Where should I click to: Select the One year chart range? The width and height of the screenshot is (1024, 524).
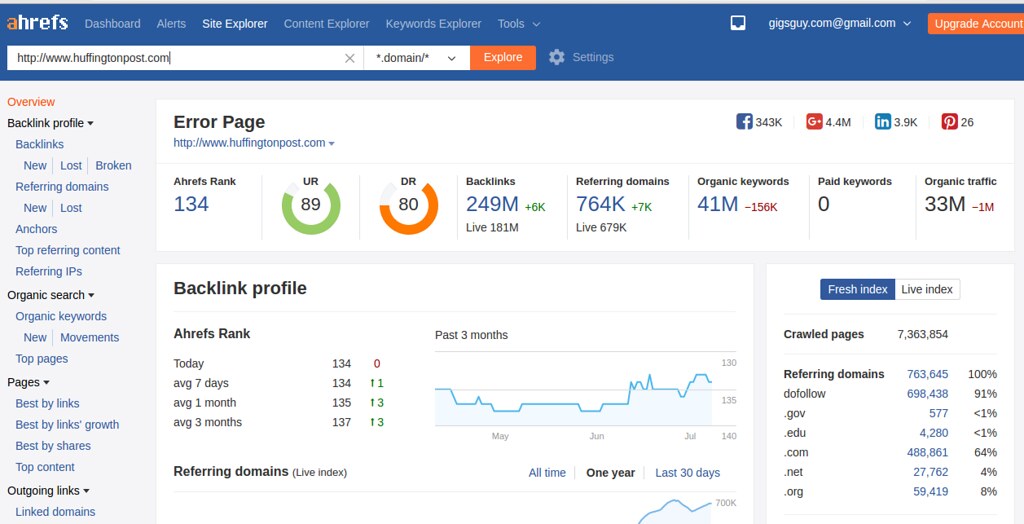tap(610, 473)
